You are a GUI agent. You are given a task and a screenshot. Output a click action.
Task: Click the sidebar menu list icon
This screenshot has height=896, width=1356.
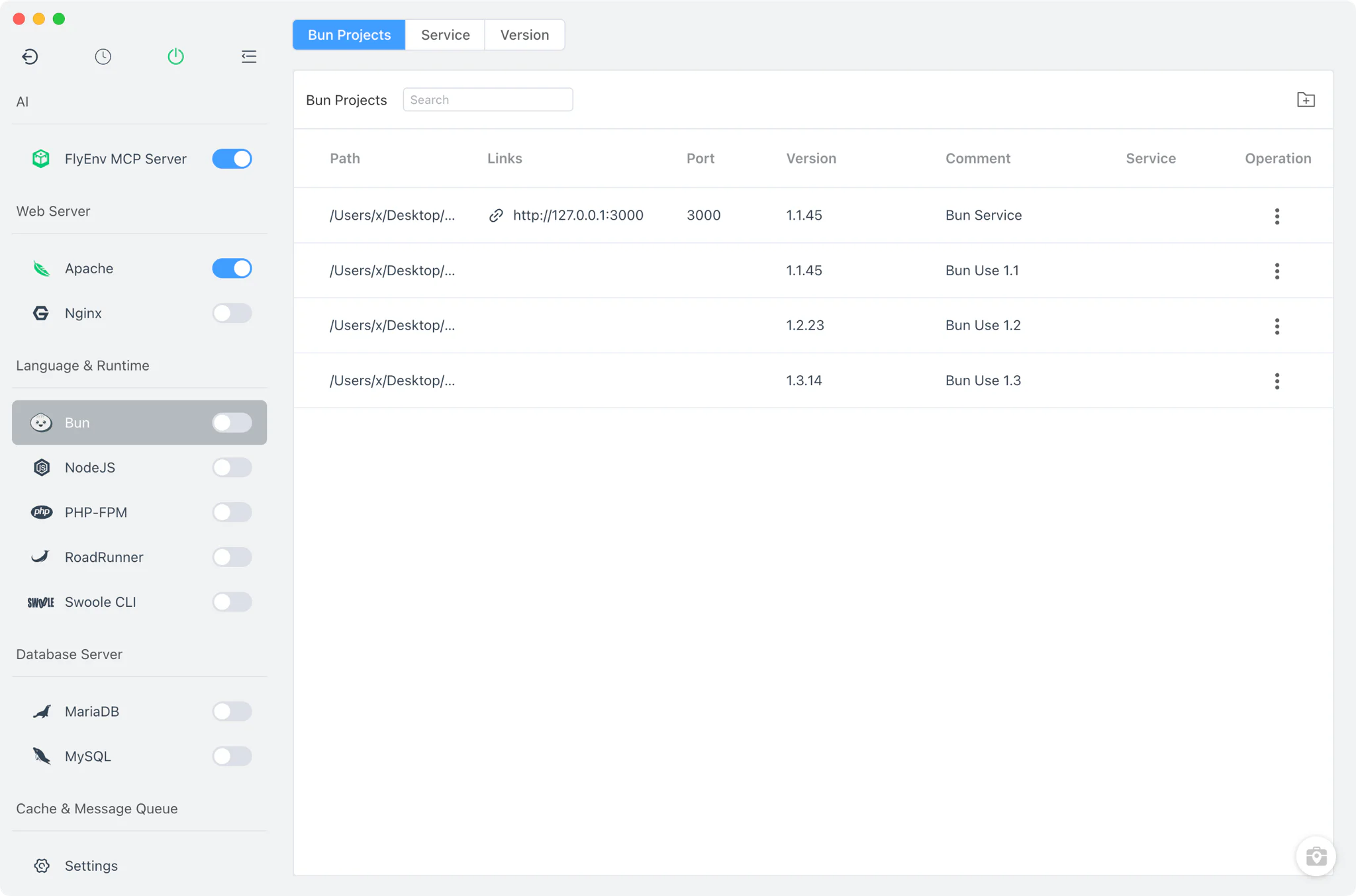coord(249,56)
